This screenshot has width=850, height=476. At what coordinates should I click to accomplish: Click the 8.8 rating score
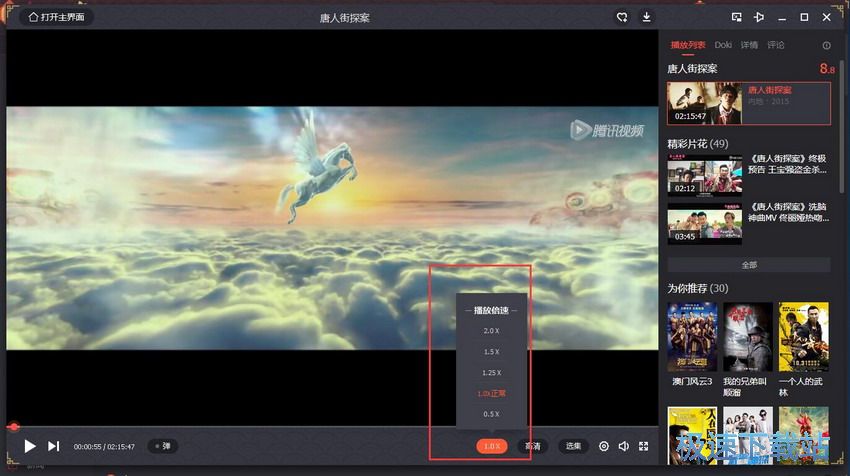(x=827, y=68)
